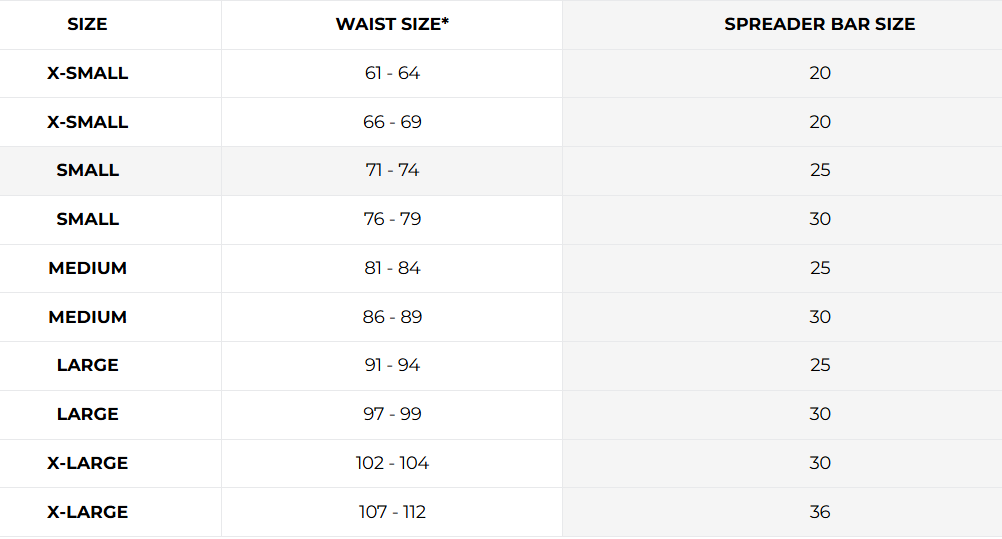Image resolution: width=1002 pixels, height=539 pixels.
Task: Click spreader bar 25 beside 71 - 74
Action: pyautogui.click(x=819, y=170)
